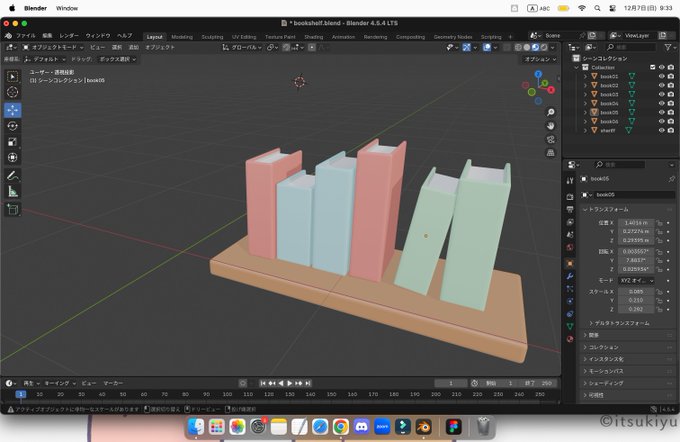
Task: Expand book01 in the outliner
Action: [585, 76]
